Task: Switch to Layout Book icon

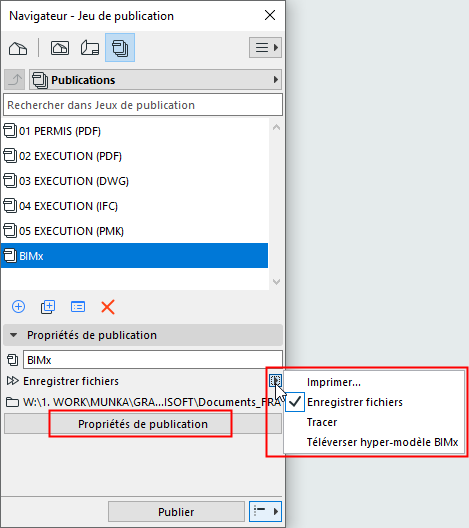Action: click(90, 48)
